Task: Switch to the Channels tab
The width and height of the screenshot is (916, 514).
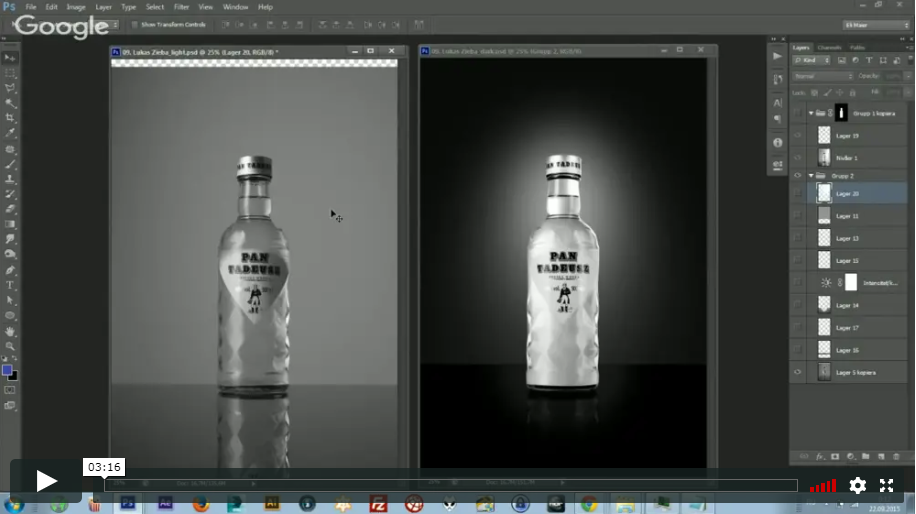Action: [x=829, y=47]
